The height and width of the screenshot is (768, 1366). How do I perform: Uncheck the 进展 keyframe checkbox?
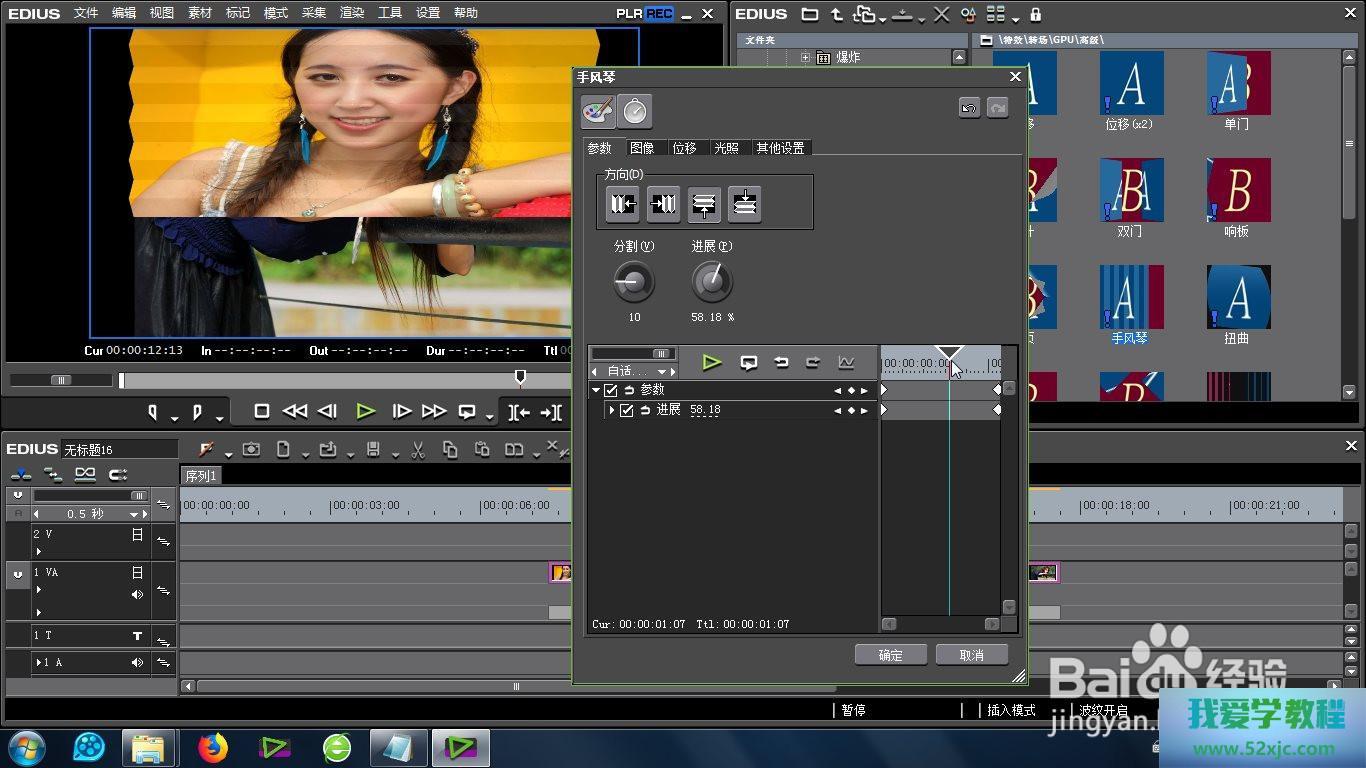click(x=627, y=410)
